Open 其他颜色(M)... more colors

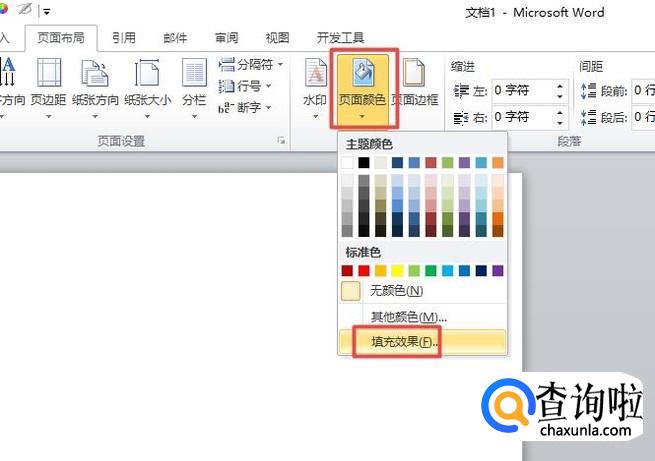423,317
